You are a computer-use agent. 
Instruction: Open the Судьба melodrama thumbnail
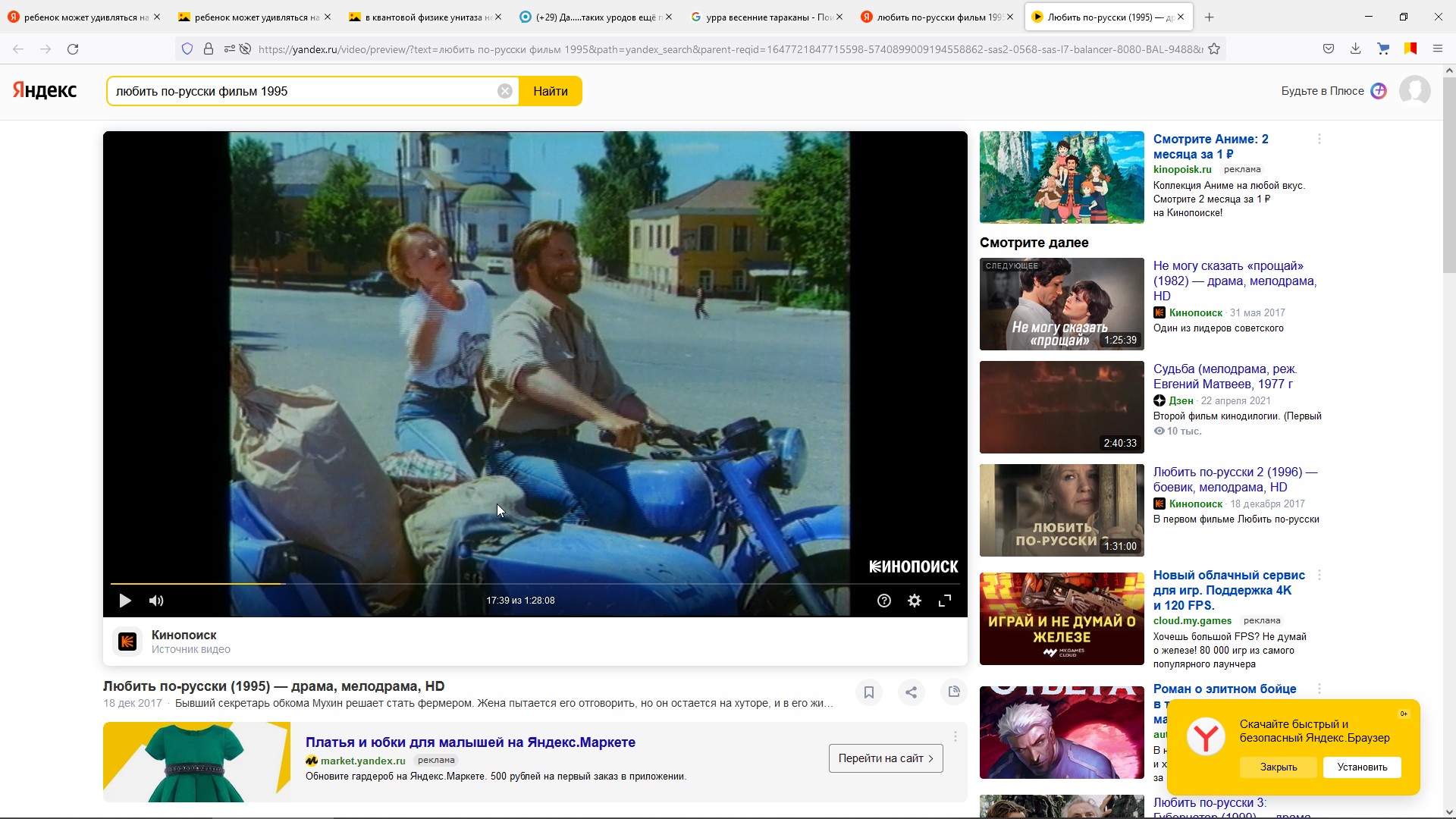[1062, 407]
